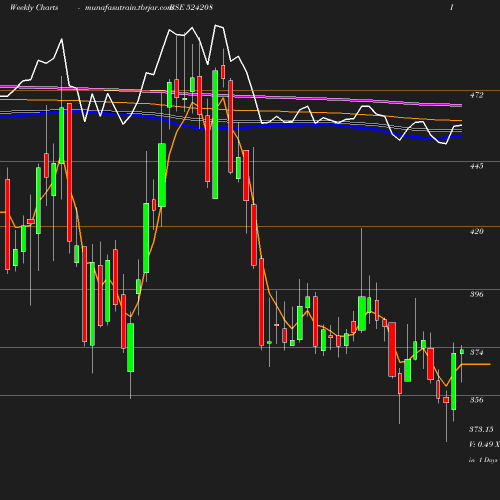Click the 396 price axis label
Screen dimensions: 500x500
[476, 294]
